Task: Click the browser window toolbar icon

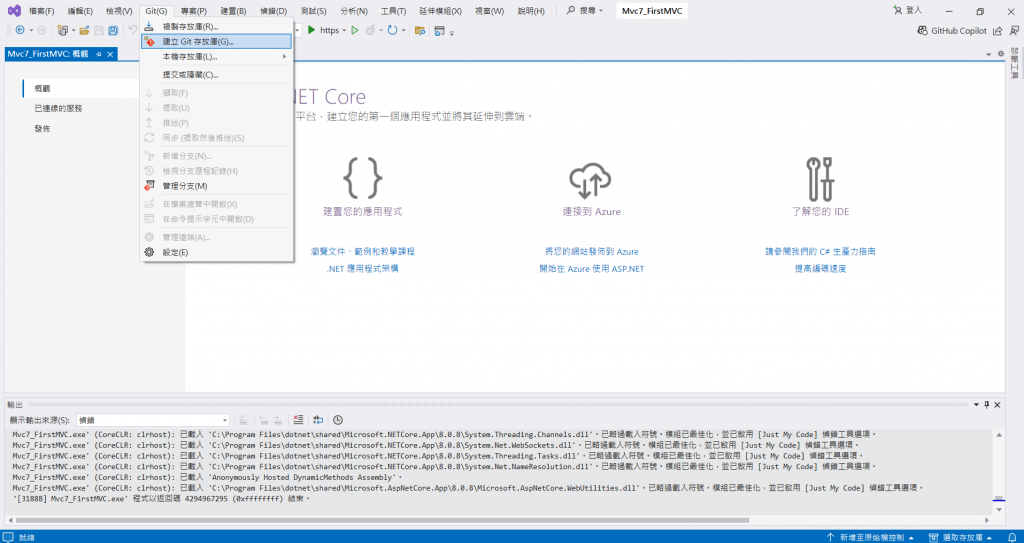Action: [440, 30]
